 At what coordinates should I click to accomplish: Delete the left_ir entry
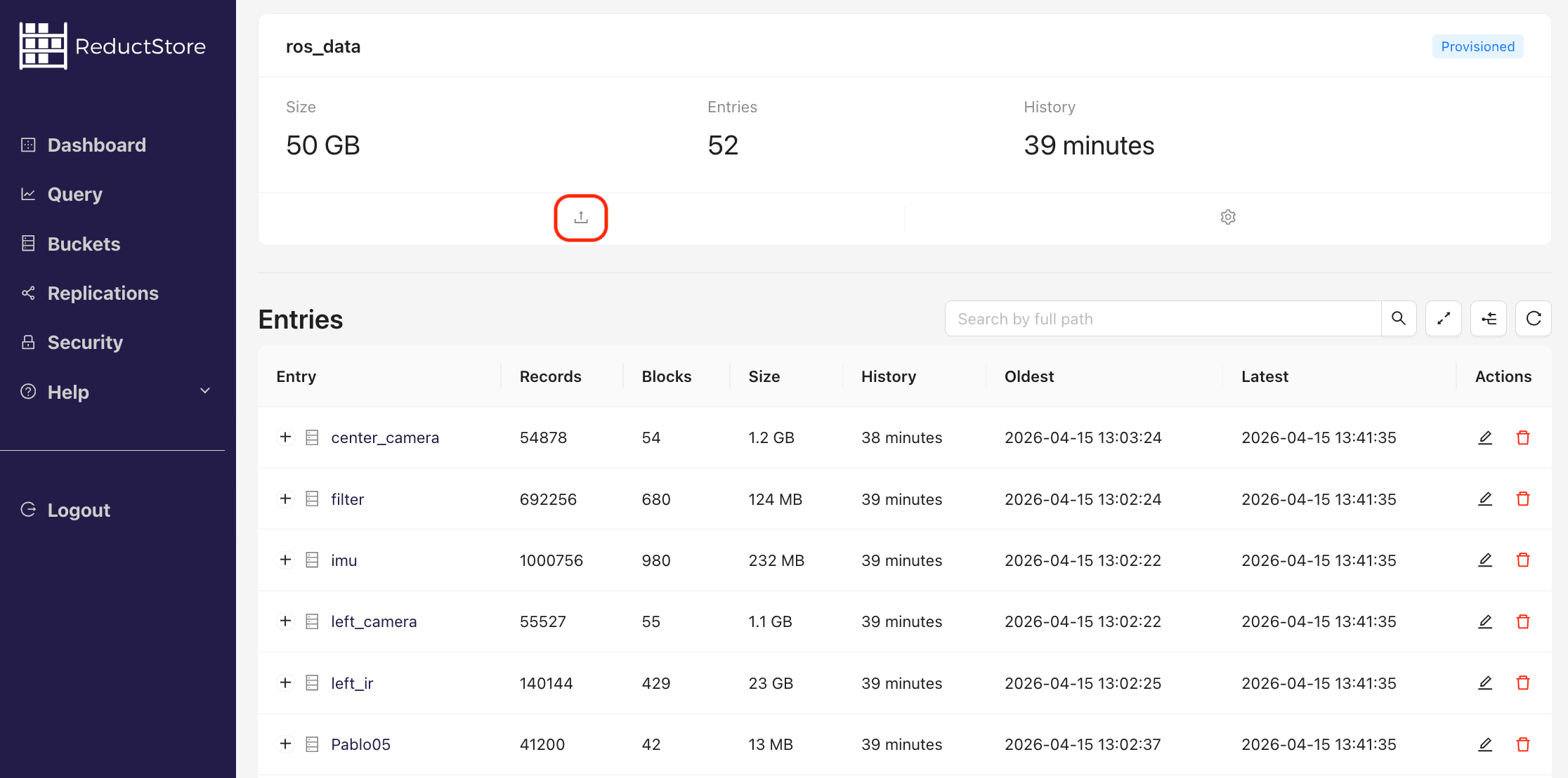point(1522,683)
